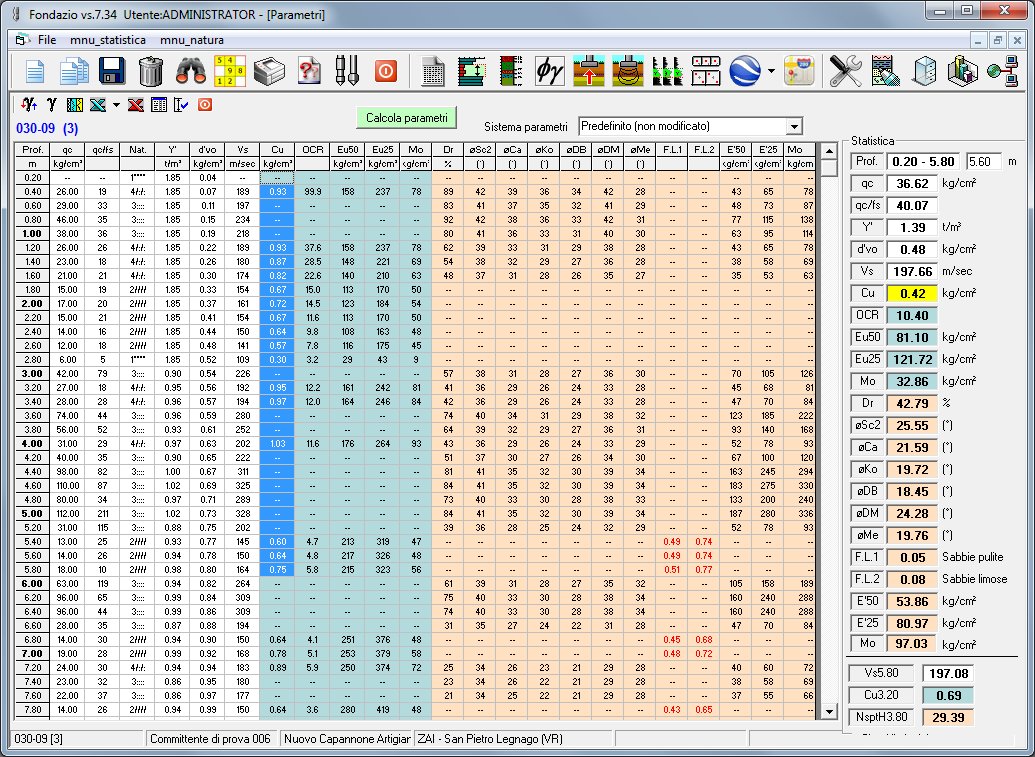1035x757 pixels.
Task: Click the qc/fs button in Statistica panel
Action: [x=867, y=205]
